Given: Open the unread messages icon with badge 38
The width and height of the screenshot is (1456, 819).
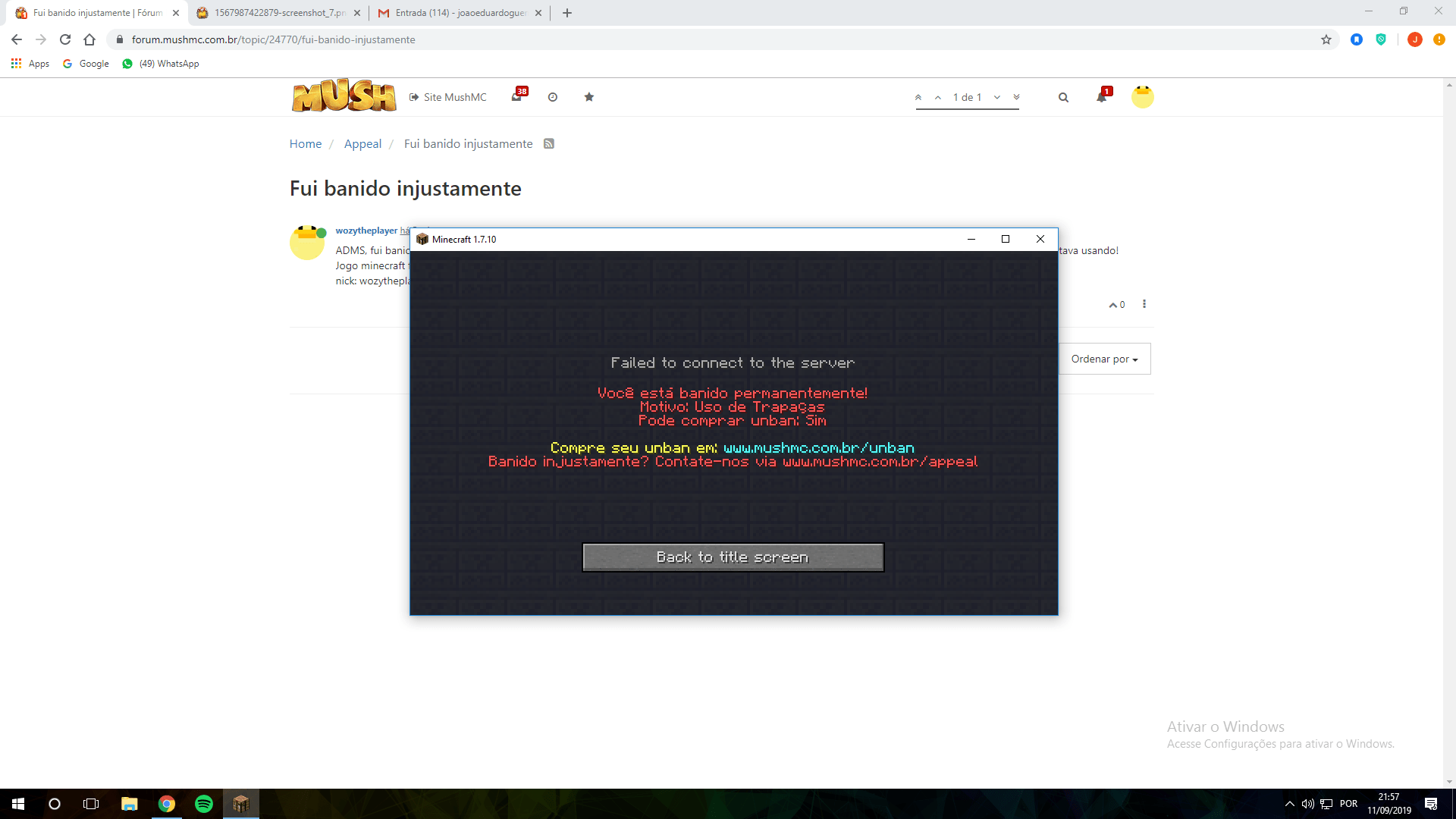Looking at the screenshot, I should tap(517, 96).
